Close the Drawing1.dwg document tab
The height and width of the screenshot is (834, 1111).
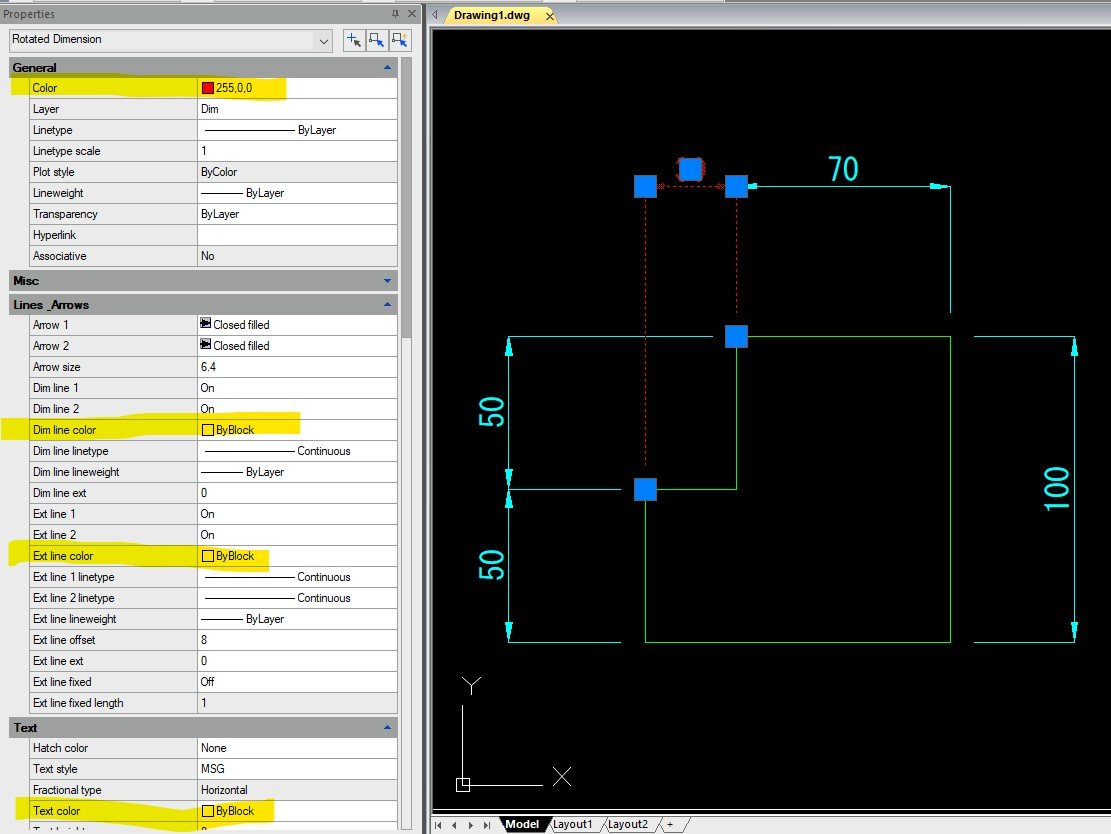550,16
